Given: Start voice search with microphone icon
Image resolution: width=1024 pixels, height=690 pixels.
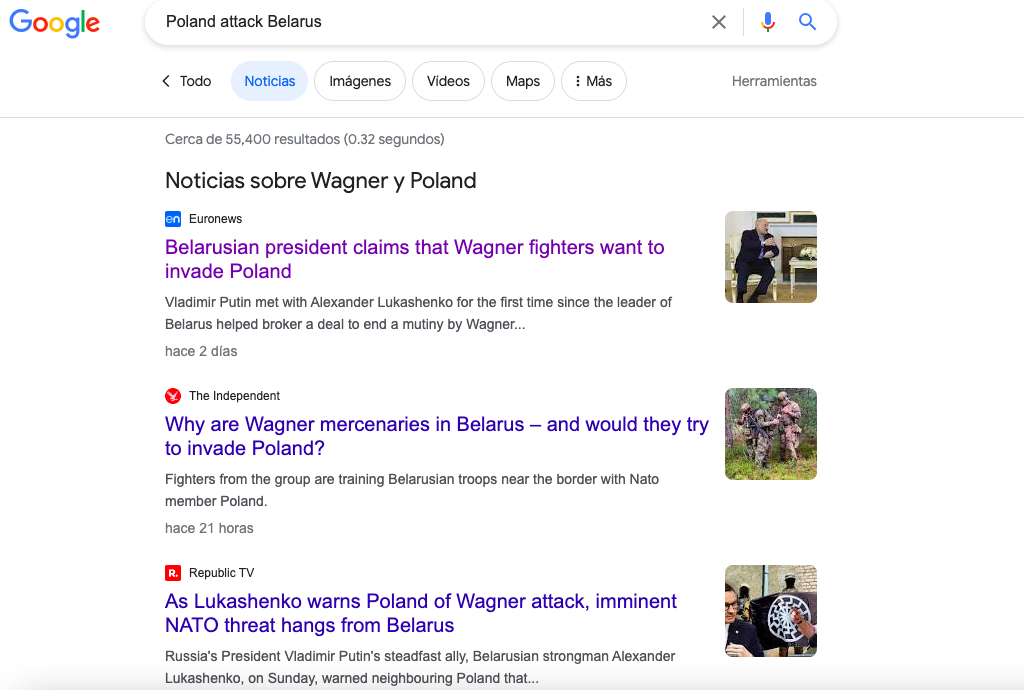Looking at the screenshot, I should (767, 22).
